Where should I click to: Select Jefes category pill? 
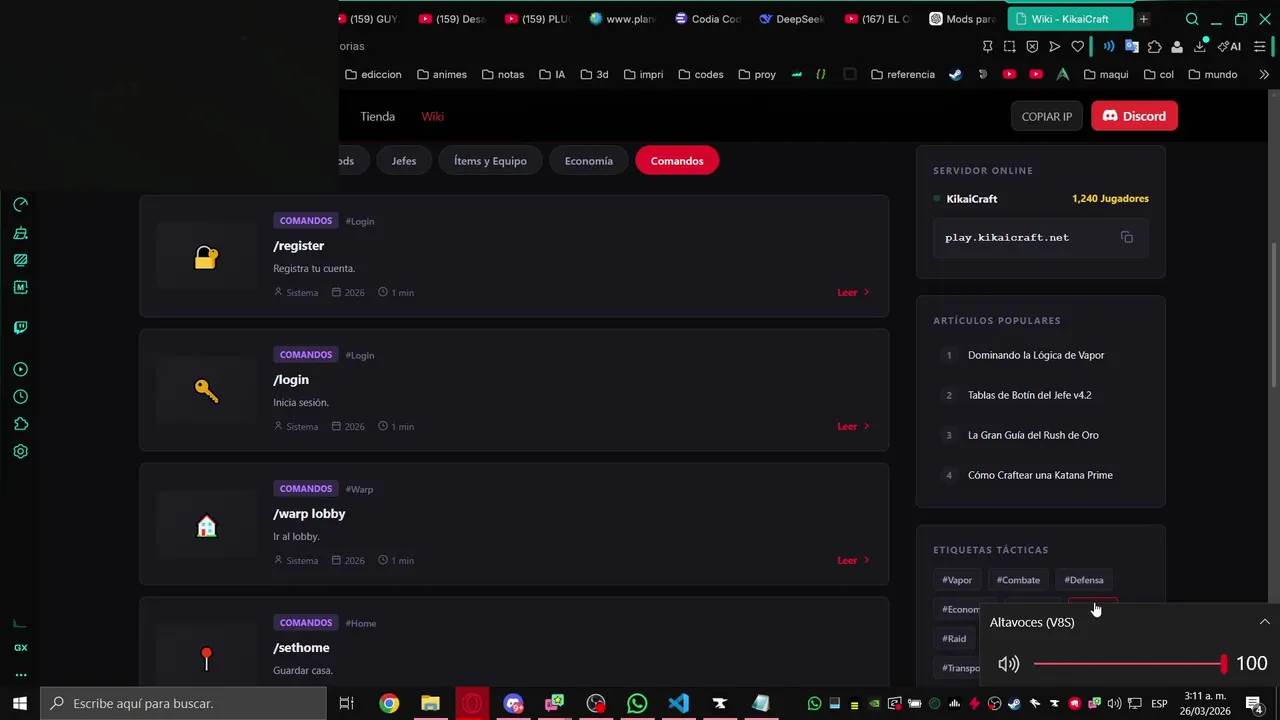click(404, 161)
